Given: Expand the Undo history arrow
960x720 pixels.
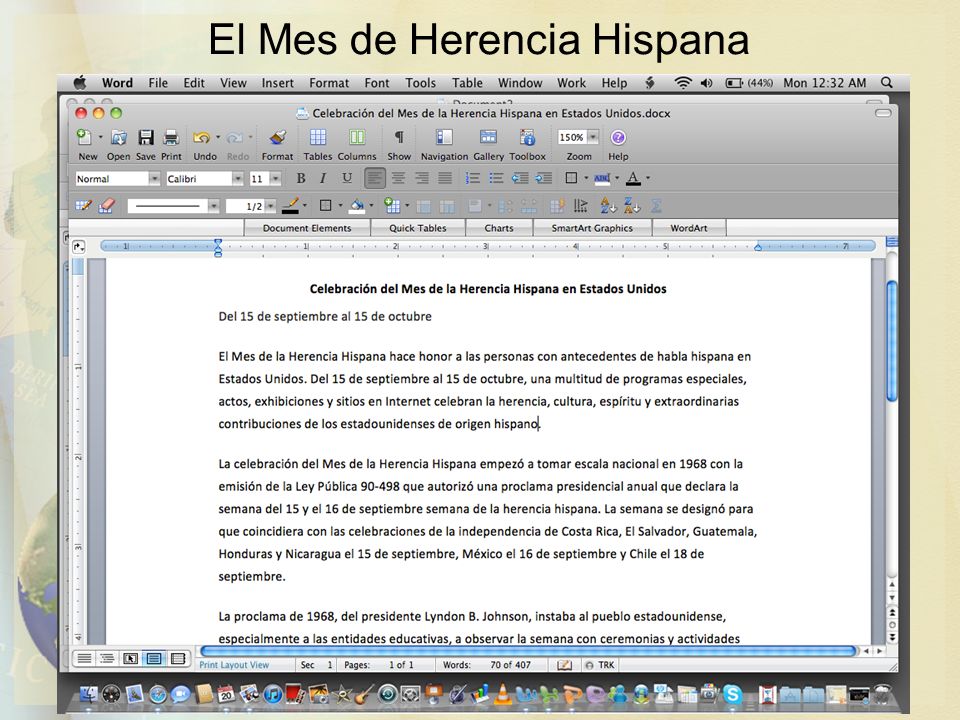Looking at the screenshot, I should (x=218, y=138).
